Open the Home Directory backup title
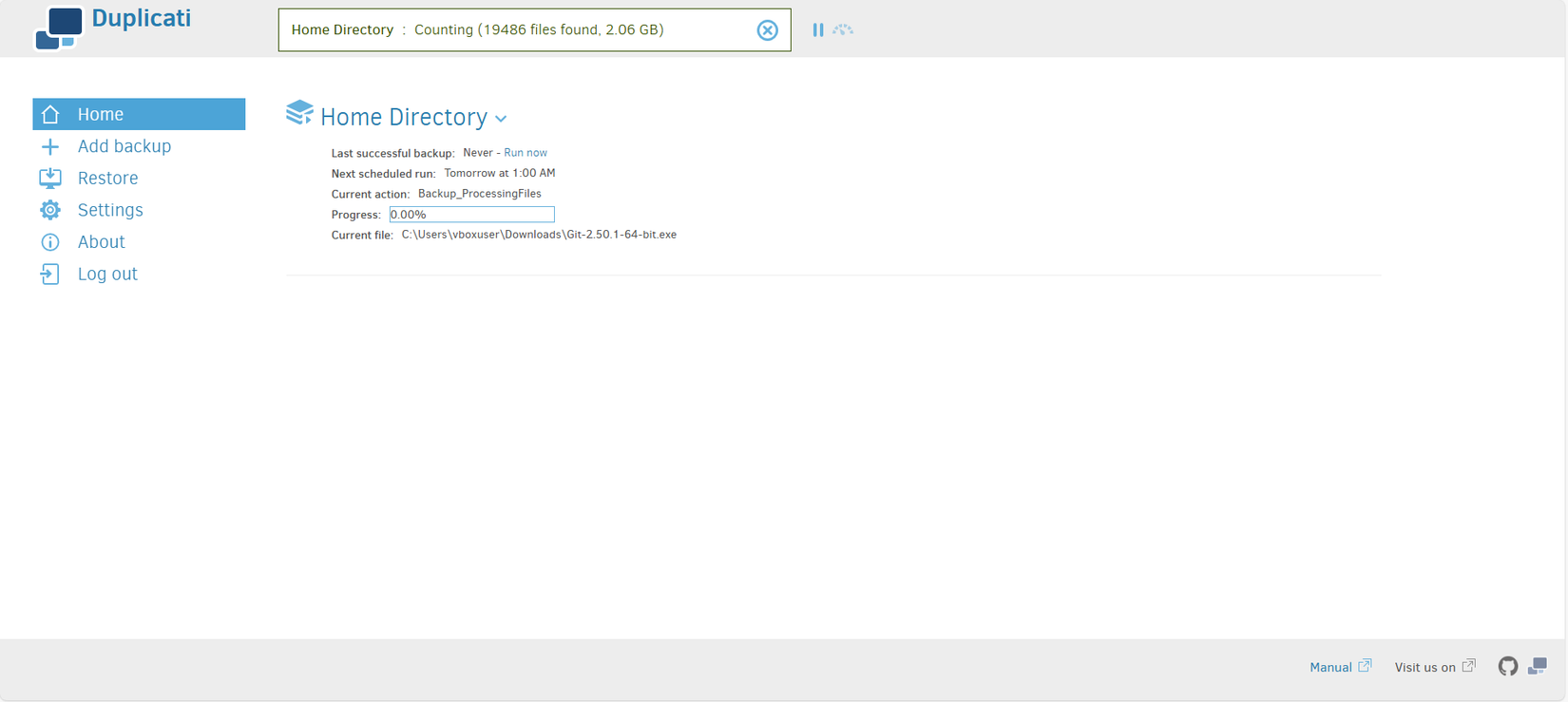Image resolution: width=1568 pixels, height=702 pixels. point(404,117)
